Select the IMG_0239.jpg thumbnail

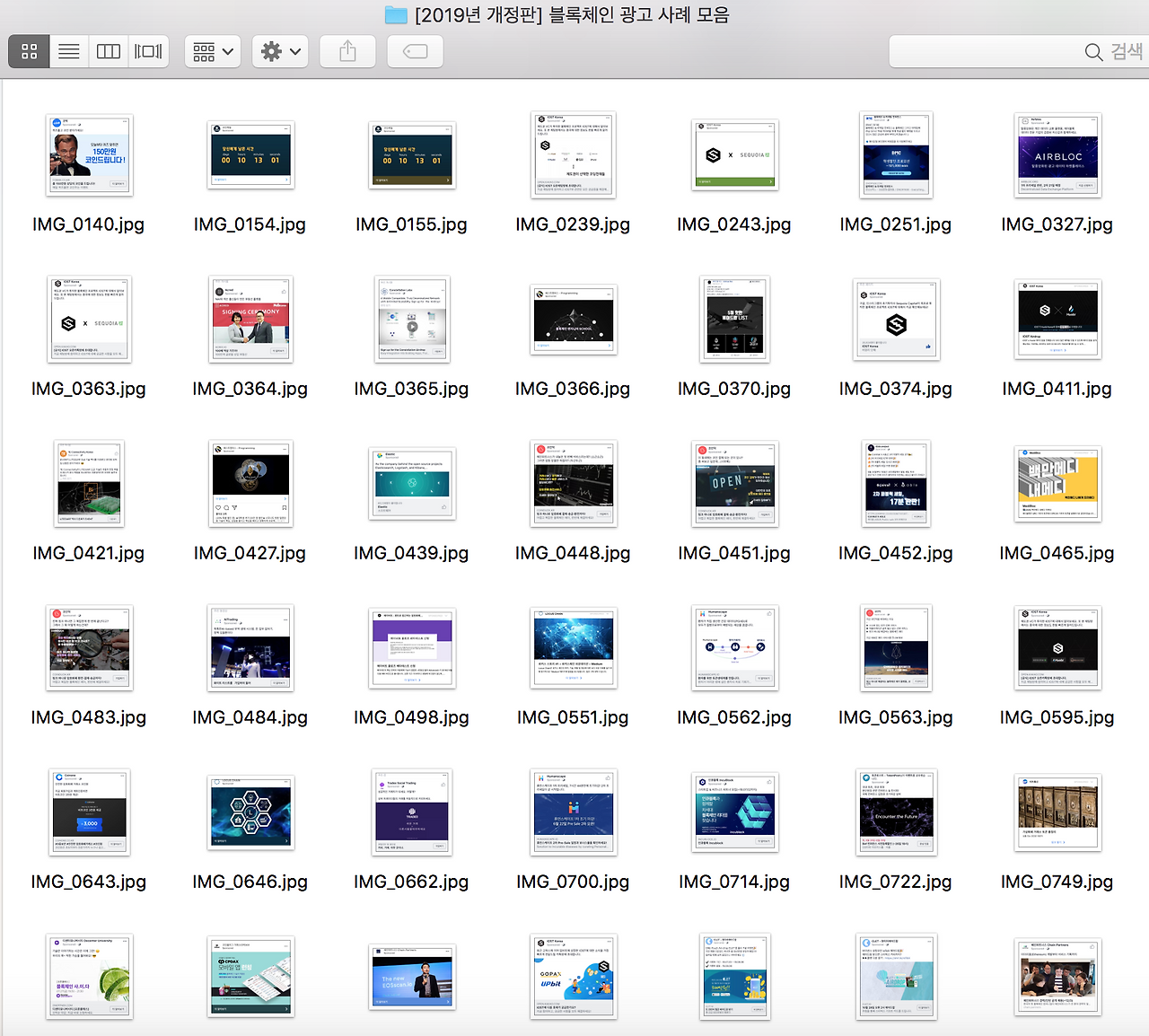point(574,154)
